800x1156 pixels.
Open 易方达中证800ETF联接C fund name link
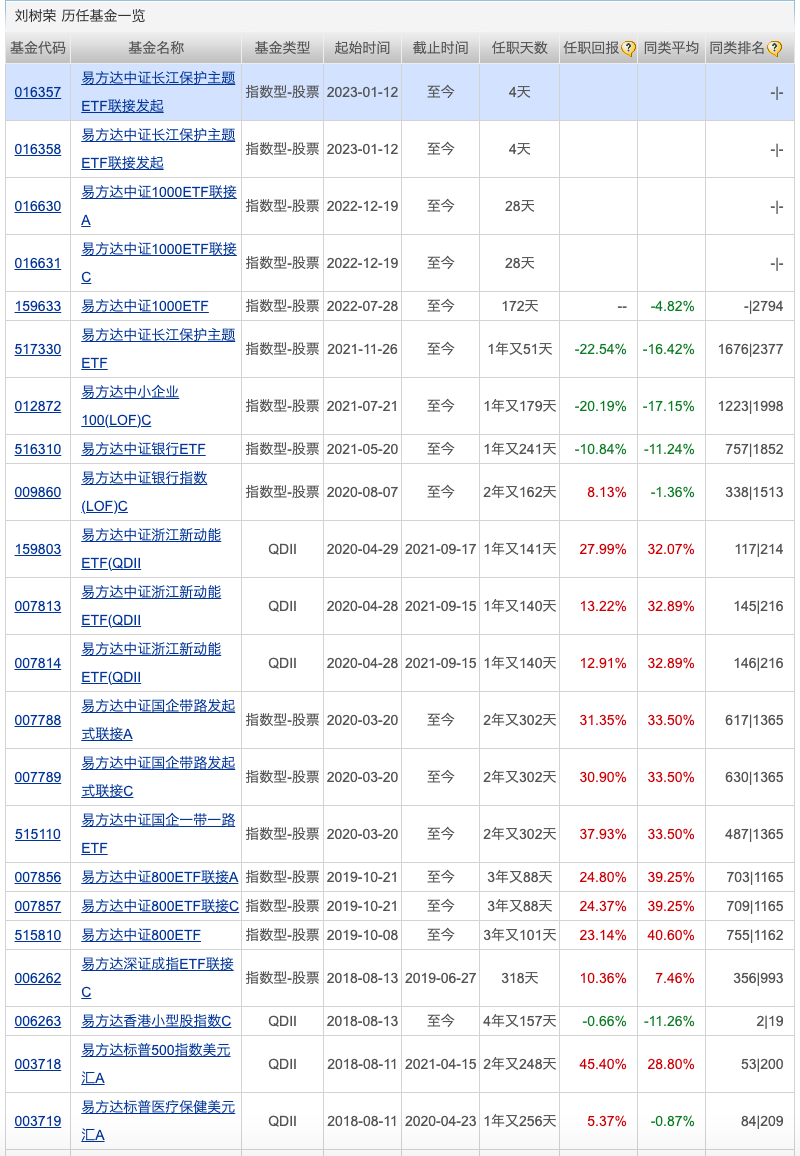pos(160,906)
